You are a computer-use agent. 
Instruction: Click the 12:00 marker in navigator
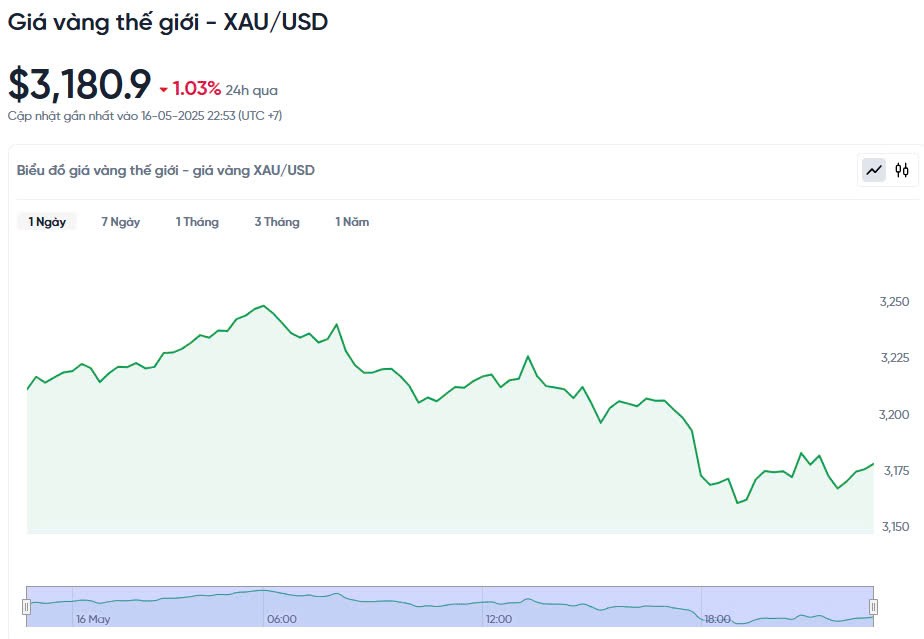click(499, 619)
